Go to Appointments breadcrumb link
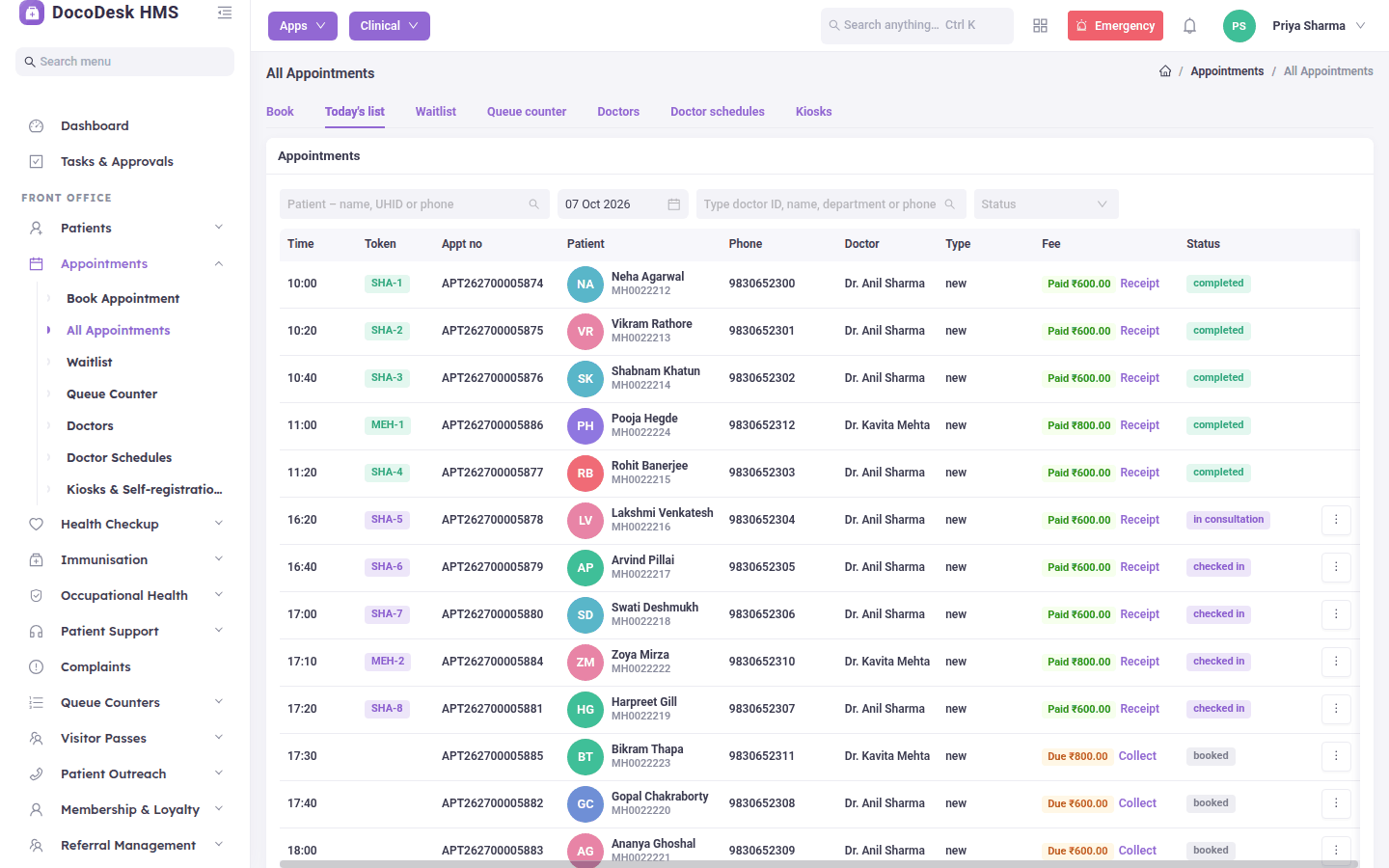The width and height of the screenshot is (1389, 868). (x=1227, y=71)
